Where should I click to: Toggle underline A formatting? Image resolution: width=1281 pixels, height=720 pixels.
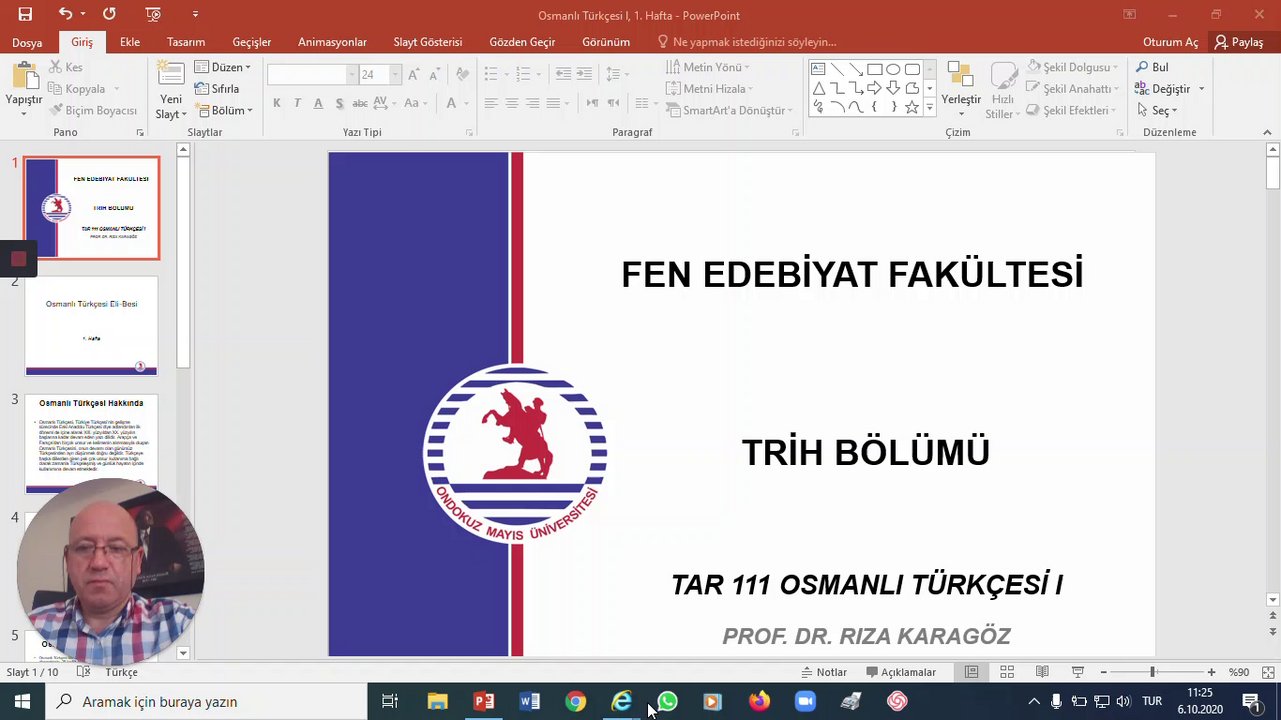(318, 103)
